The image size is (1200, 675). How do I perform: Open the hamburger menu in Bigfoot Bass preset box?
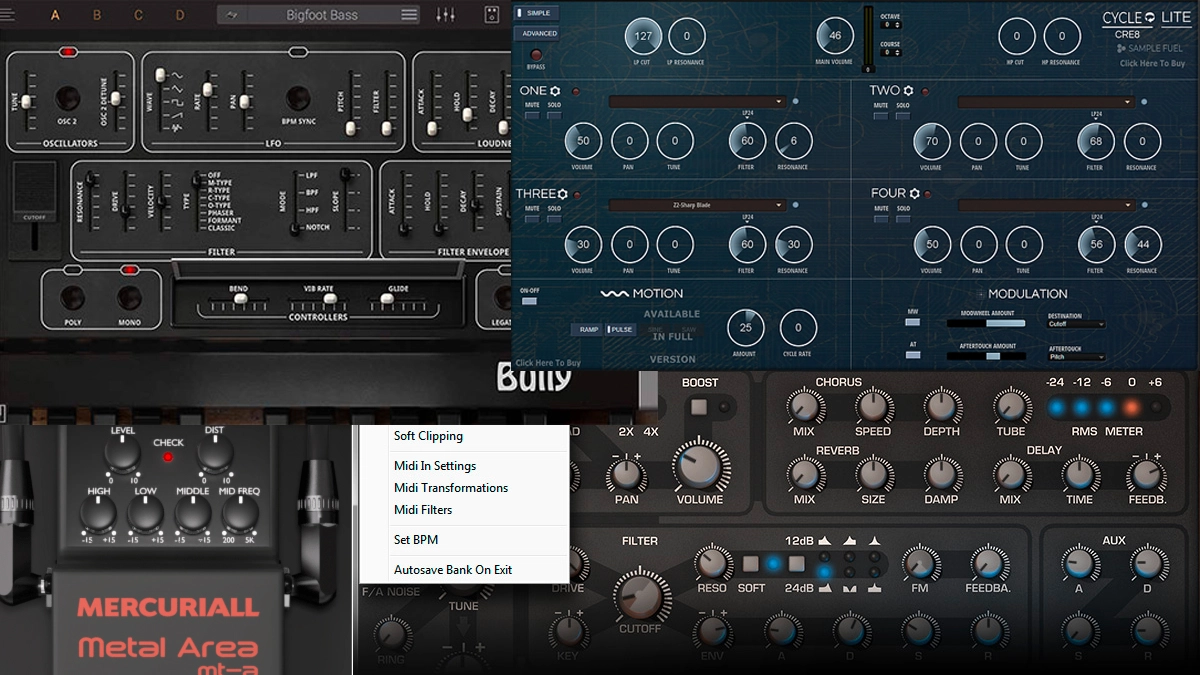coord(409,15)
